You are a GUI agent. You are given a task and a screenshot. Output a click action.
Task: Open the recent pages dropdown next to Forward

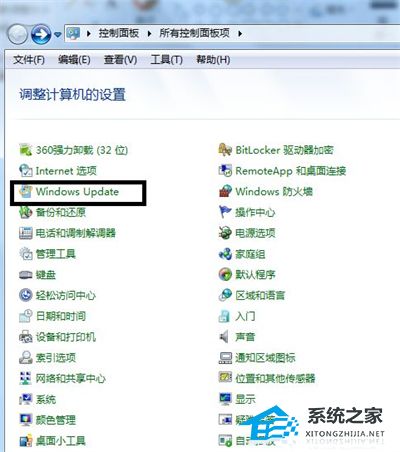[x=58, y=34]
